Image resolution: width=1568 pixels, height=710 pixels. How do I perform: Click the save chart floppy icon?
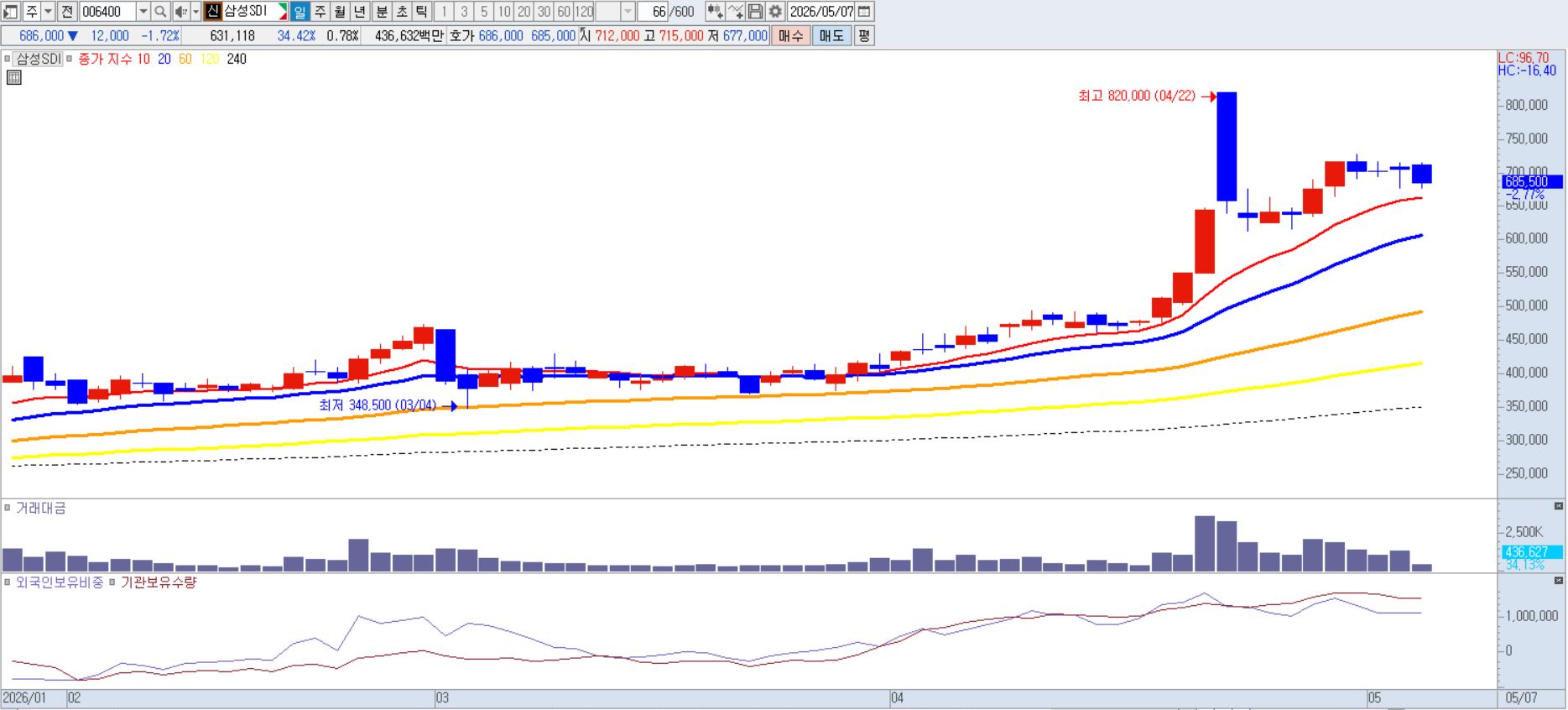755,12
